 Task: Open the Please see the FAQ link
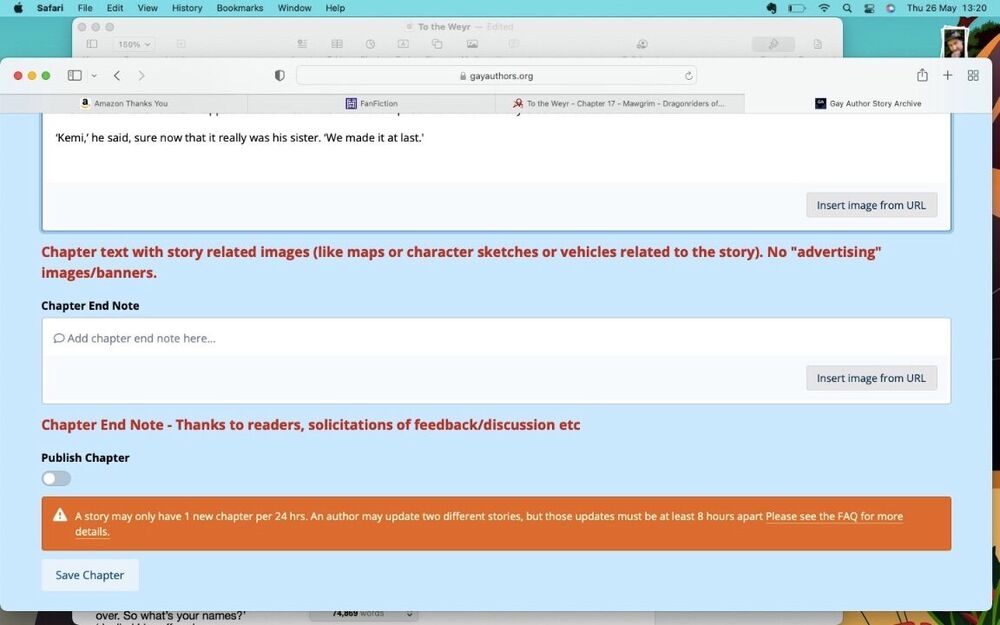point(834,517)
